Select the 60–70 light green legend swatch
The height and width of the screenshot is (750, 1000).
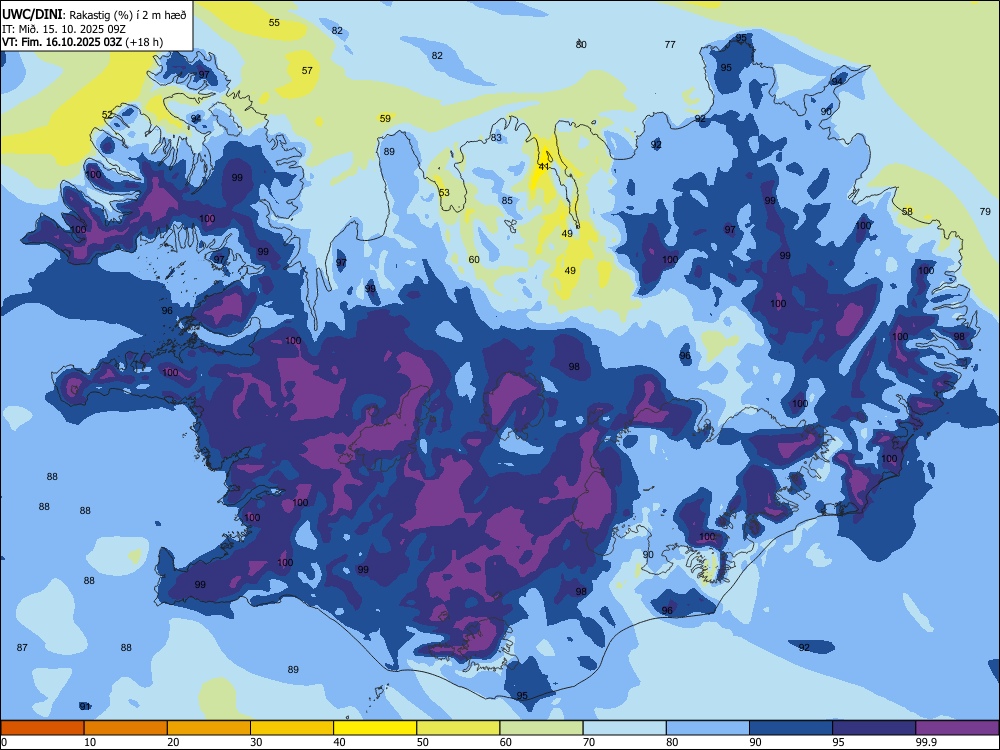tap(541, 728)
